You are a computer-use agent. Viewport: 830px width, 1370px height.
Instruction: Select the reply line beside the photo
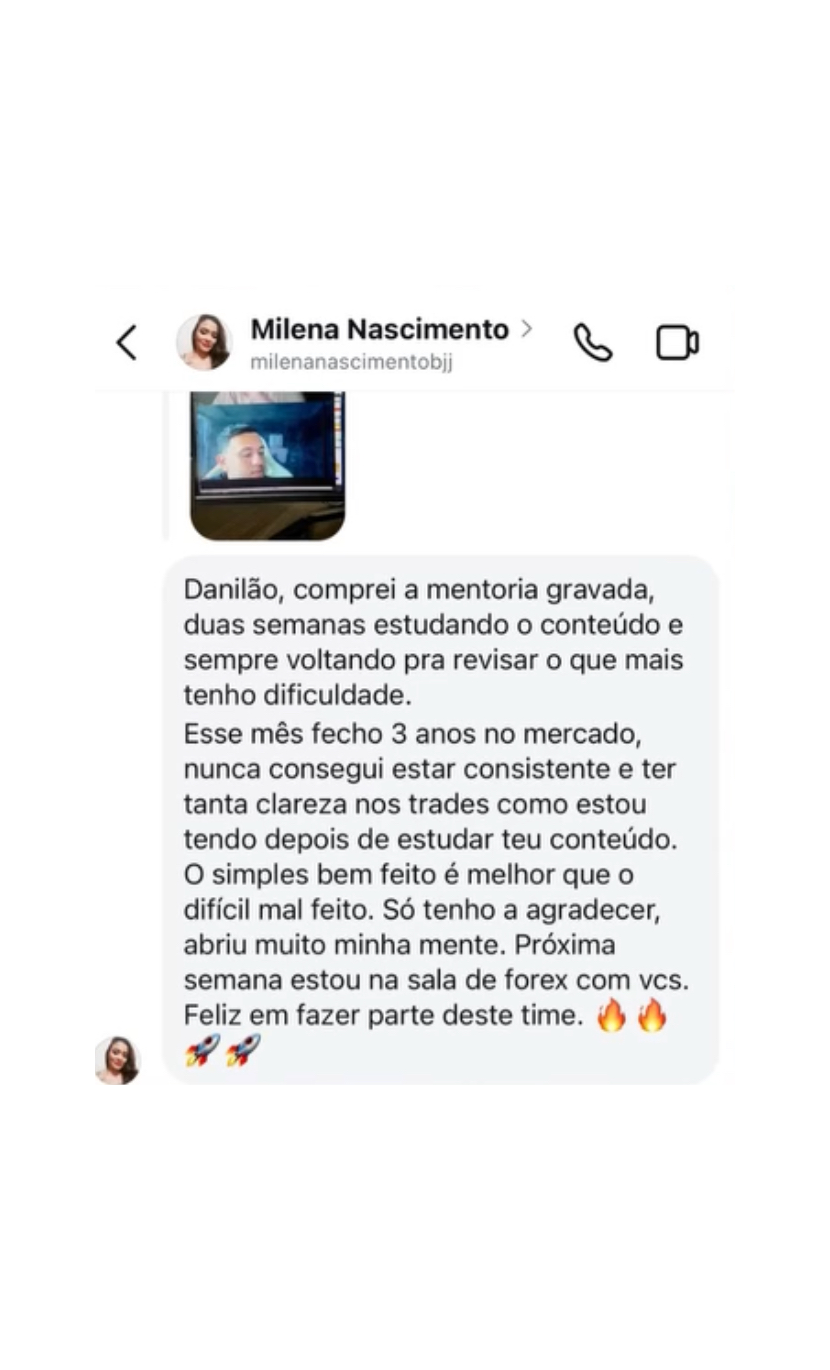click(166, 466)
